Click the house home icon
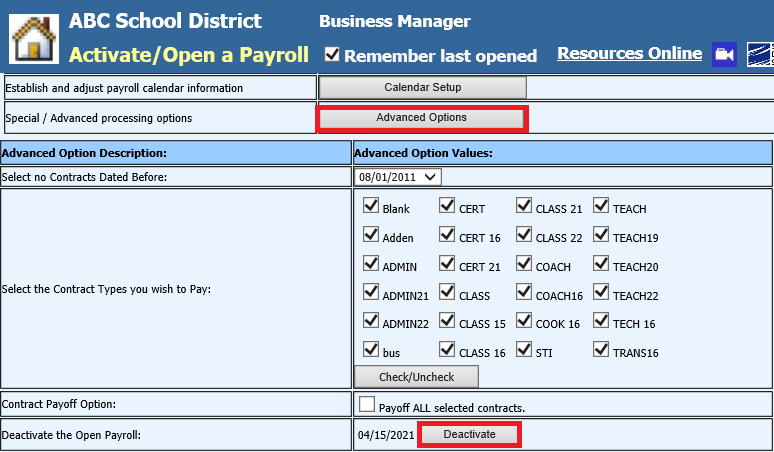 pos(34,36)
